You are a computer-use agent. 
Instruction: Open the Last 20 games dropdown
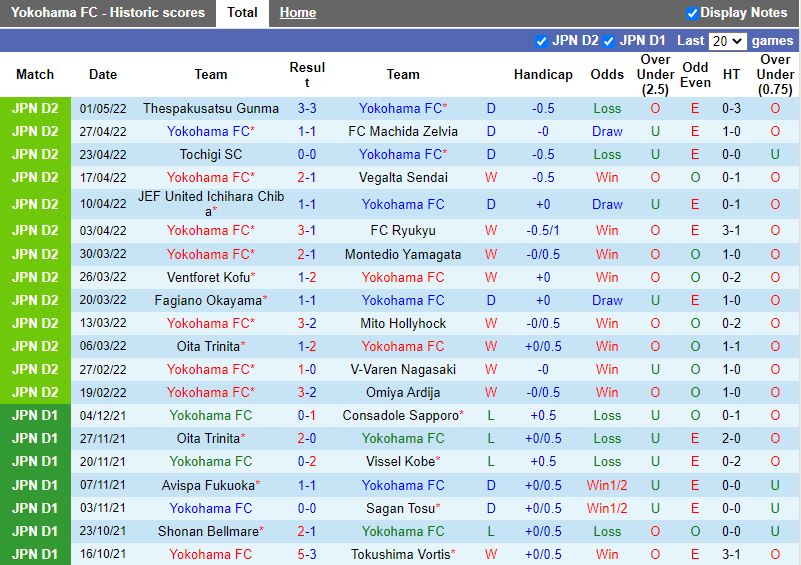(727, 41)
